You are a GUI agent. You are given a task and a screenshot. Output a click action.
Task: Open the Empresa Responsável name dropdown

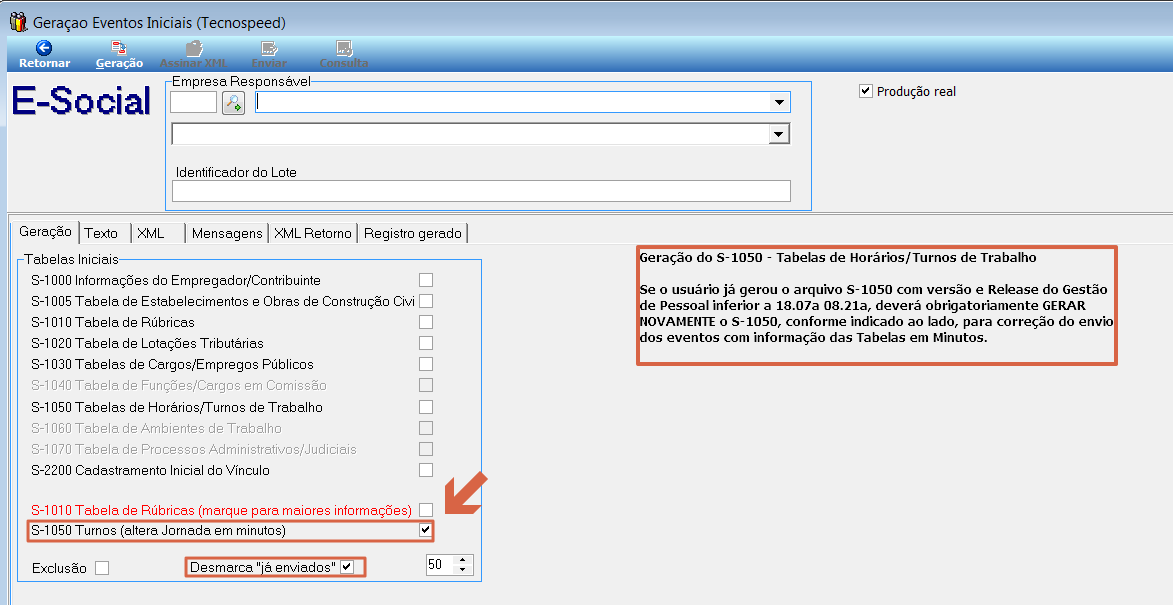[x=778, y=102]
